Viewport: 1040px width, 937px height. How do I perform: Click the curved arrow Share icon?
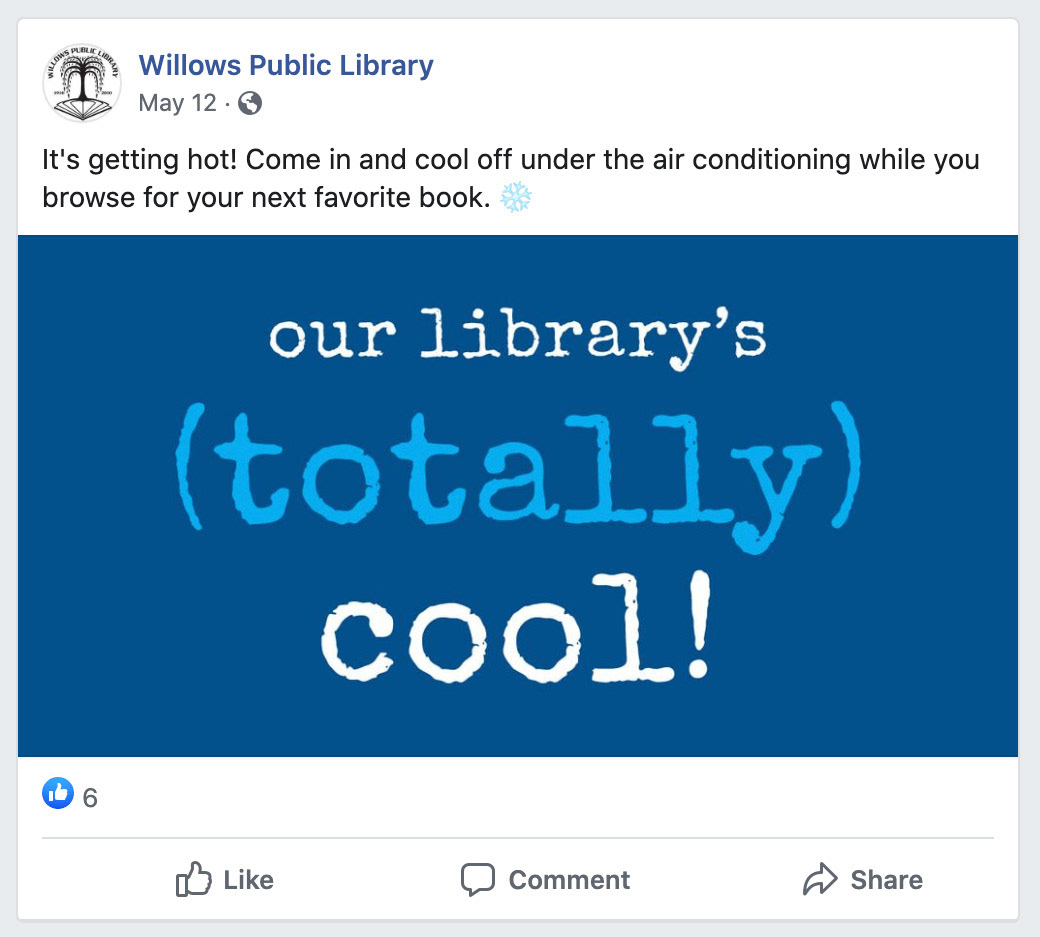click(x=820, y=879)
